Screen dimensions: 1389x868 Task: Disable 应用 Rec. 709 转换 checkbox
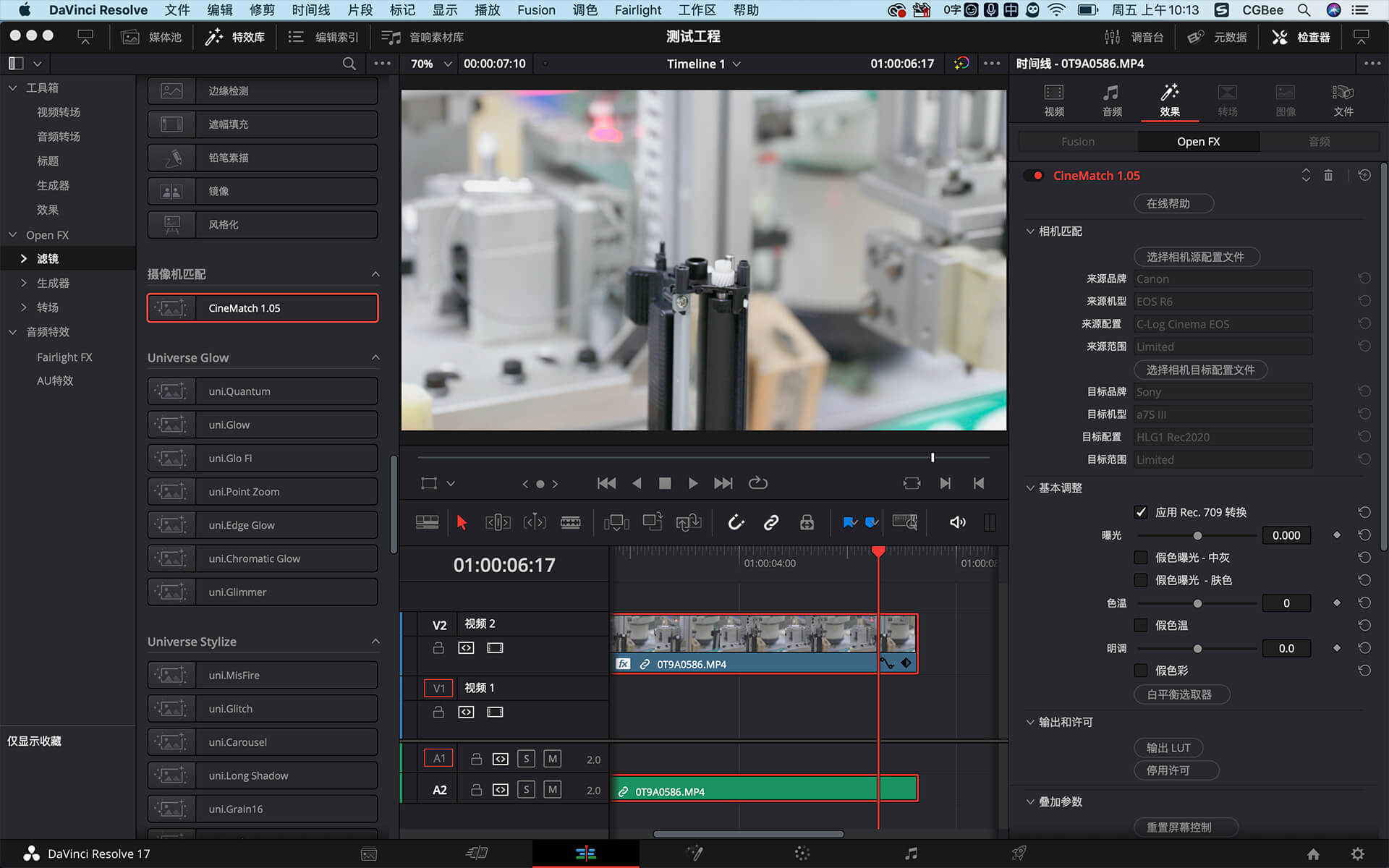[1141, 512]
